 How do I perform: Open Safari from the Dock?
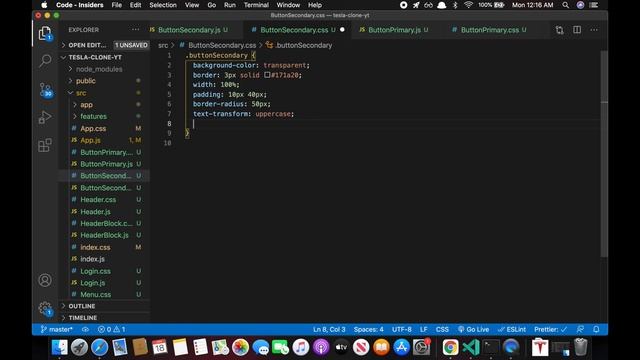[100, 347]
